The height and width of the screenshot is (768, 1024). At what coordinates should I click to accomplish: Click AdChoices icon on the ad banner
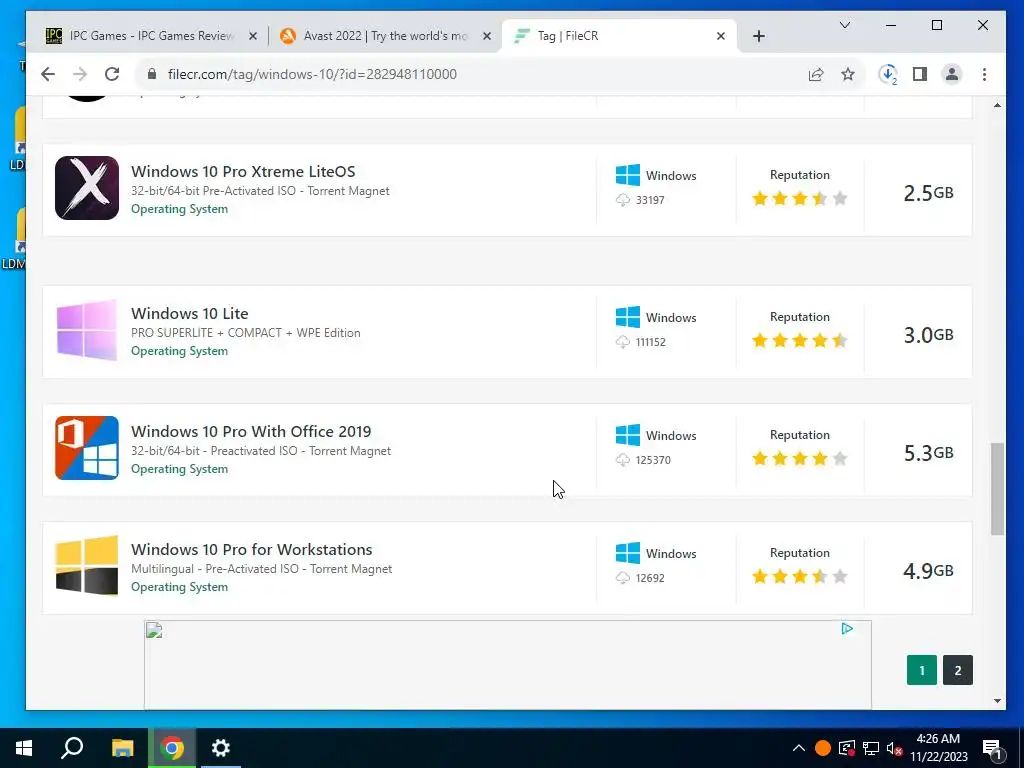pyautogui.click(x=847, y=629)
